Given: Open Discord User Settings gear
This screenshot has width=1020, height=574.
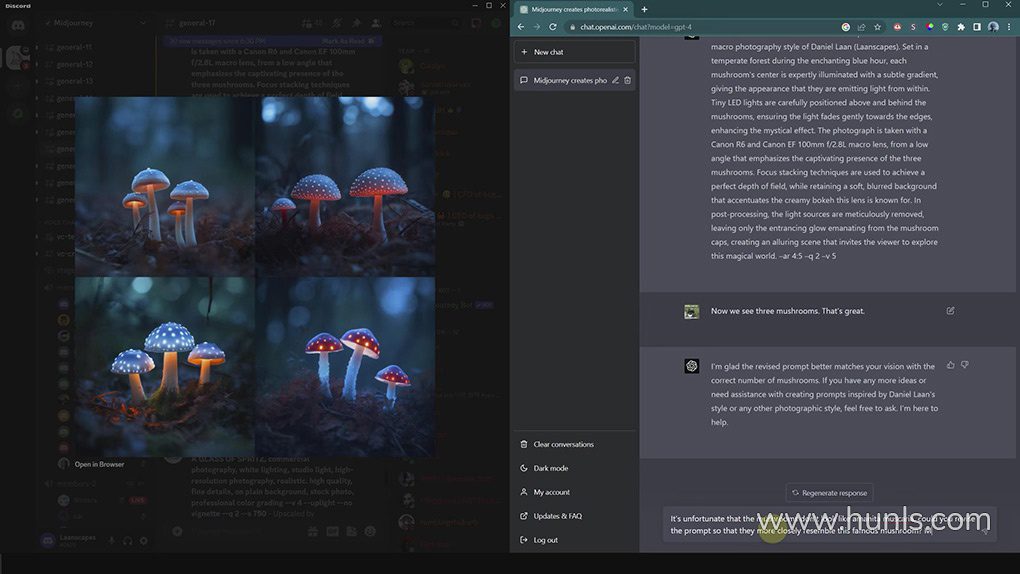Looking at the screenshot, I should point(143,541).
